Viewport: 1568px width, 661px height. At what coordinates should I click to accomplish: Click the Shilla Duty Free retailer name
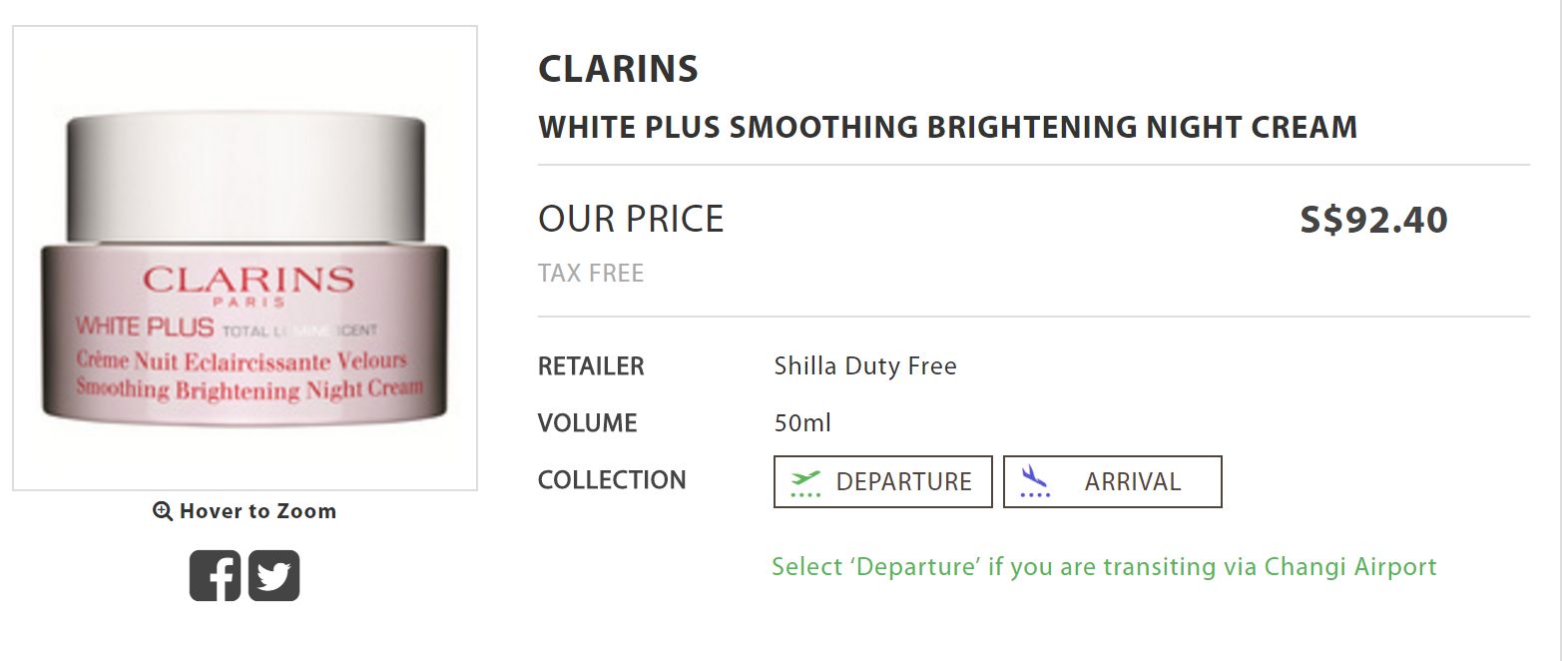[865, 366]
